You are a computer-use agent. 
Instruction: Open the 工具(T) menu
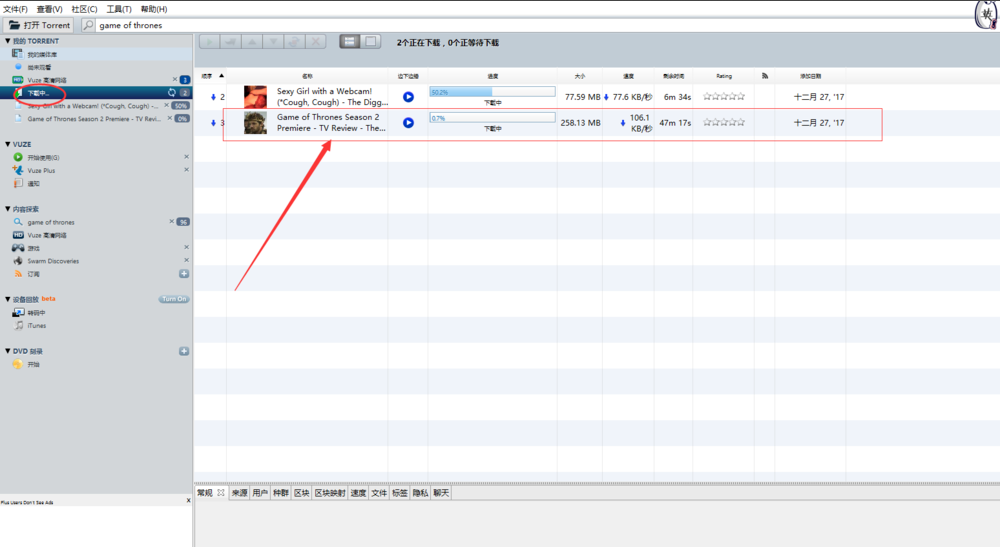[119, 9]
